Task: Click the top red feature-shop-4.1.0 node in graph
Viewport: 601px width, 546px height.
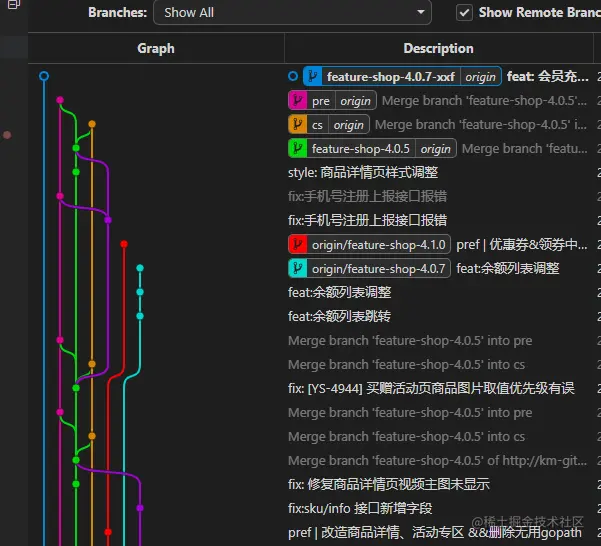Action: [124, 244]
